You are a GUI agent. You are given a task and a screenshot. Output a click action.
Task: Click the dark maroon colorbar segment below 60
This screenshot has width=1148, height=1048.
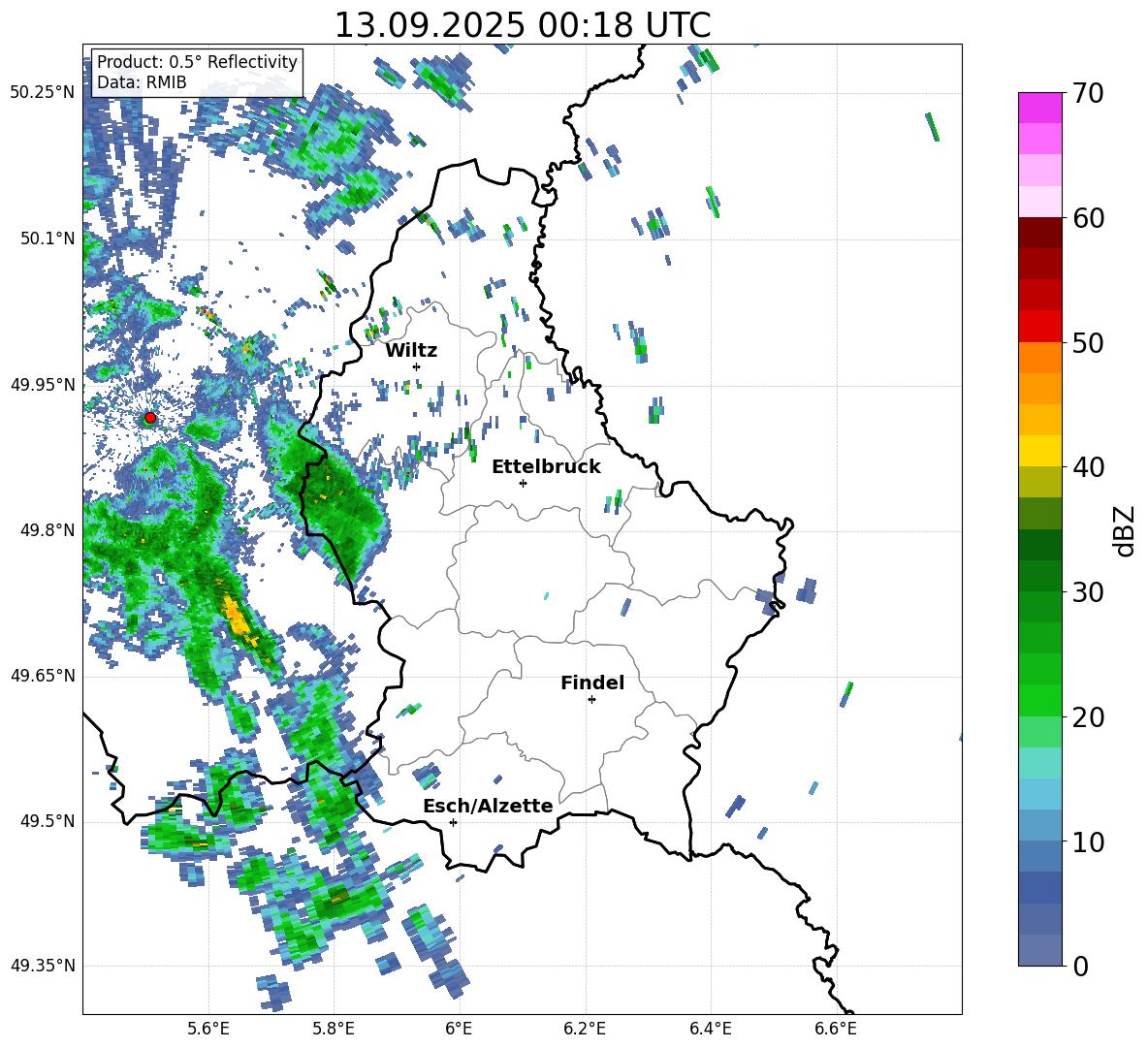[x=1039, y=233]
